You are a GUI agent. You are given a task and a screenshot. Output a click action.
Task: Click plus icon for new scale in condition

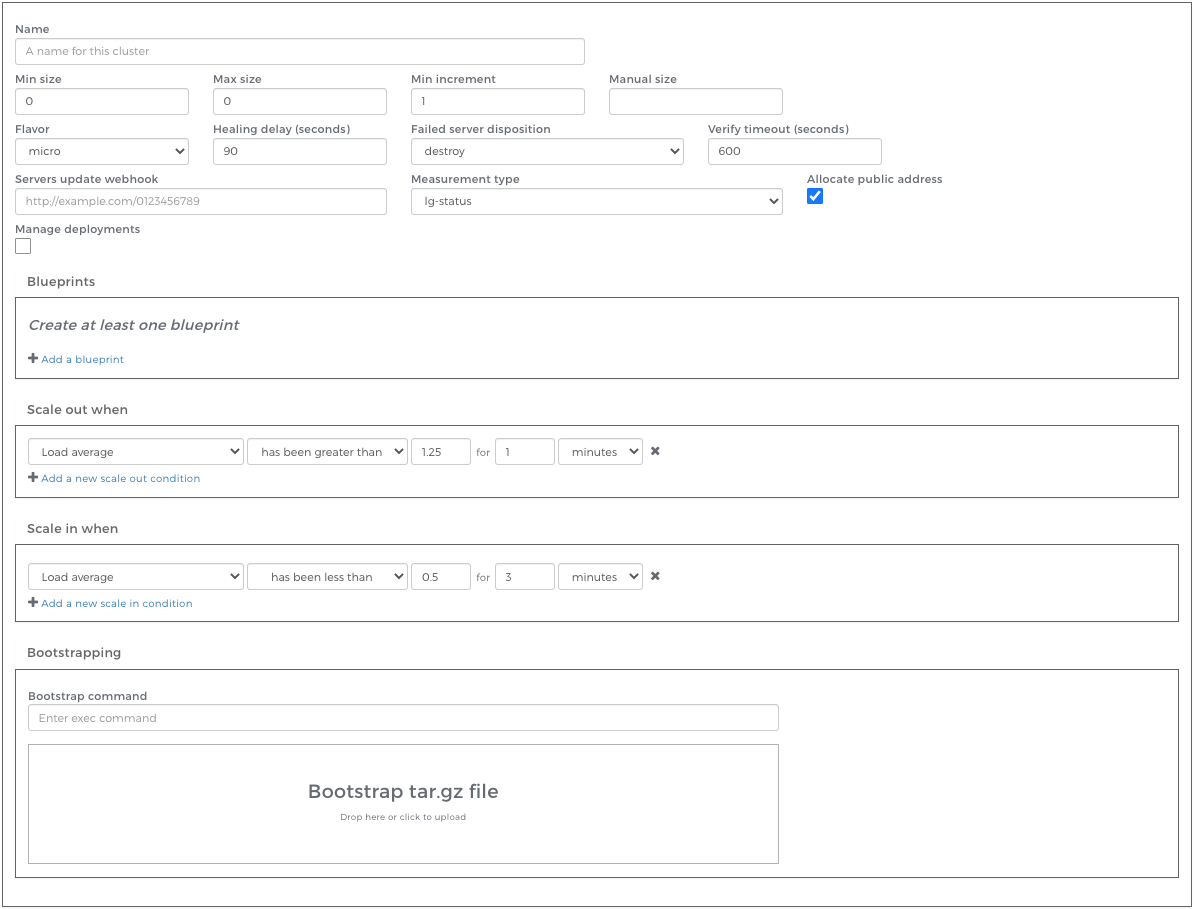coord(33,603)
